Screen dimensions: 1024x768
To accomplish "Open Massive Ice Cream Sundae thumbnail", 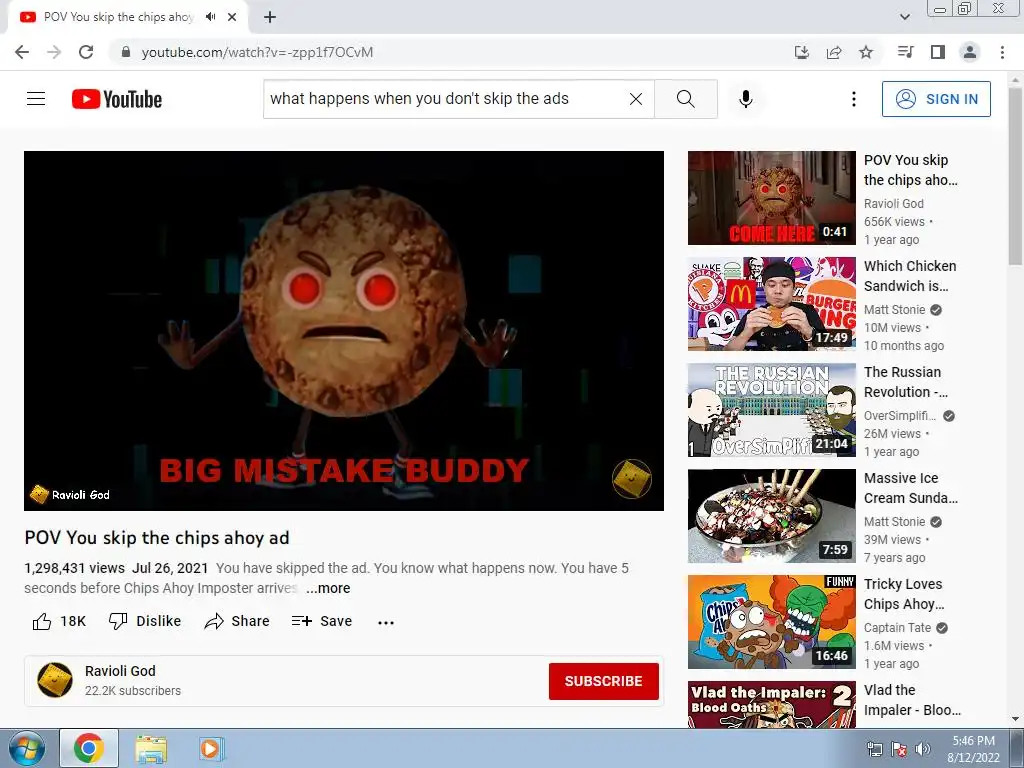I will (771, 516).
